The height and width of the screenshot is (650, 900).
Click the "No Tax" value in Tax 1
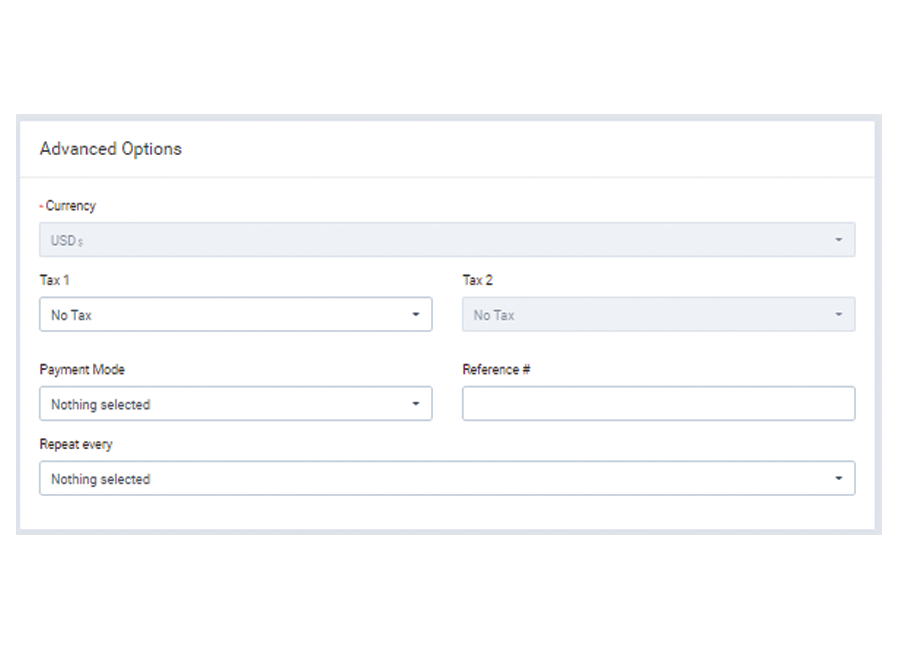71,315
